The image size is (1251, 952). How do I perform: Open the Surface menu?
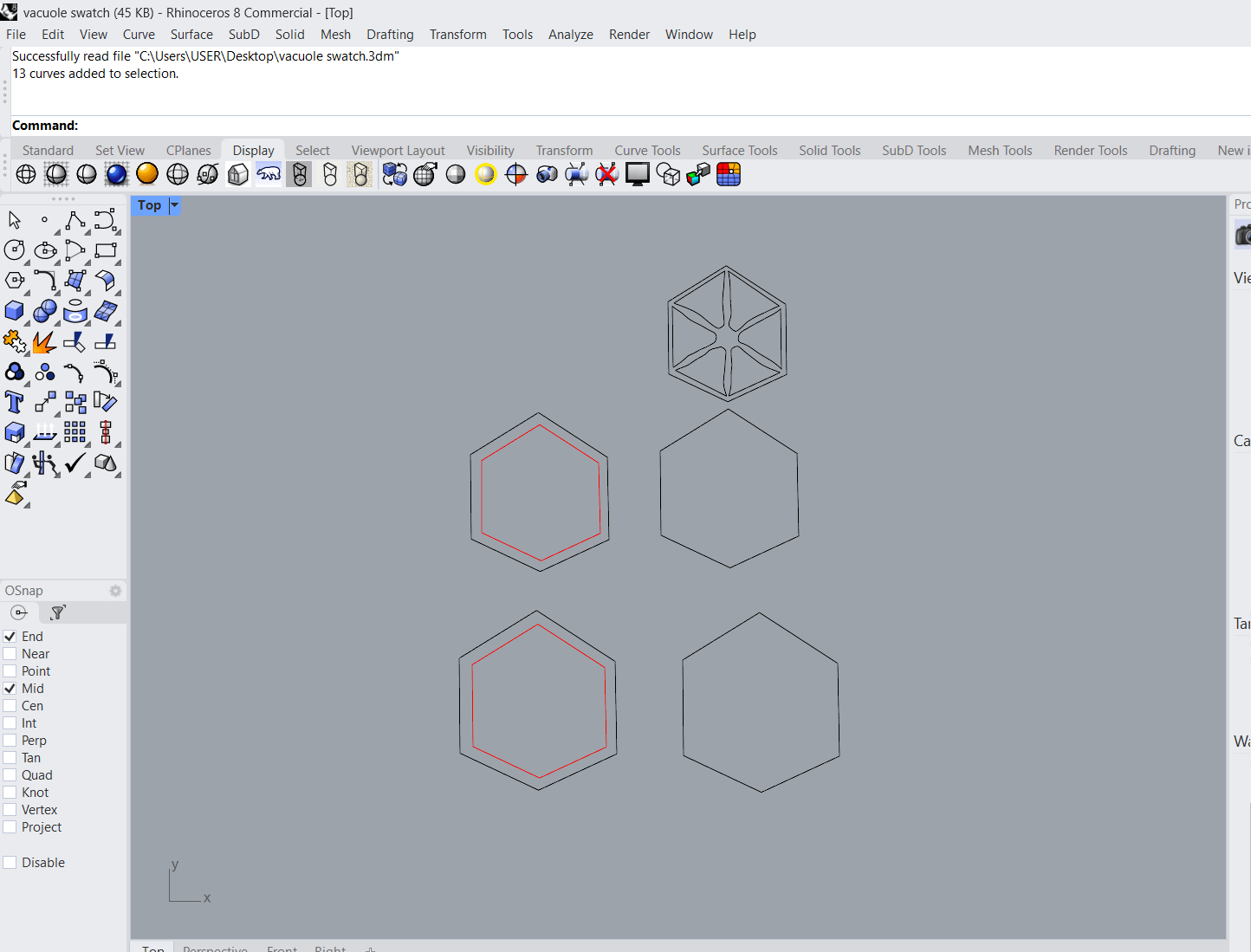pyautogui.click(x=191, y=35)
